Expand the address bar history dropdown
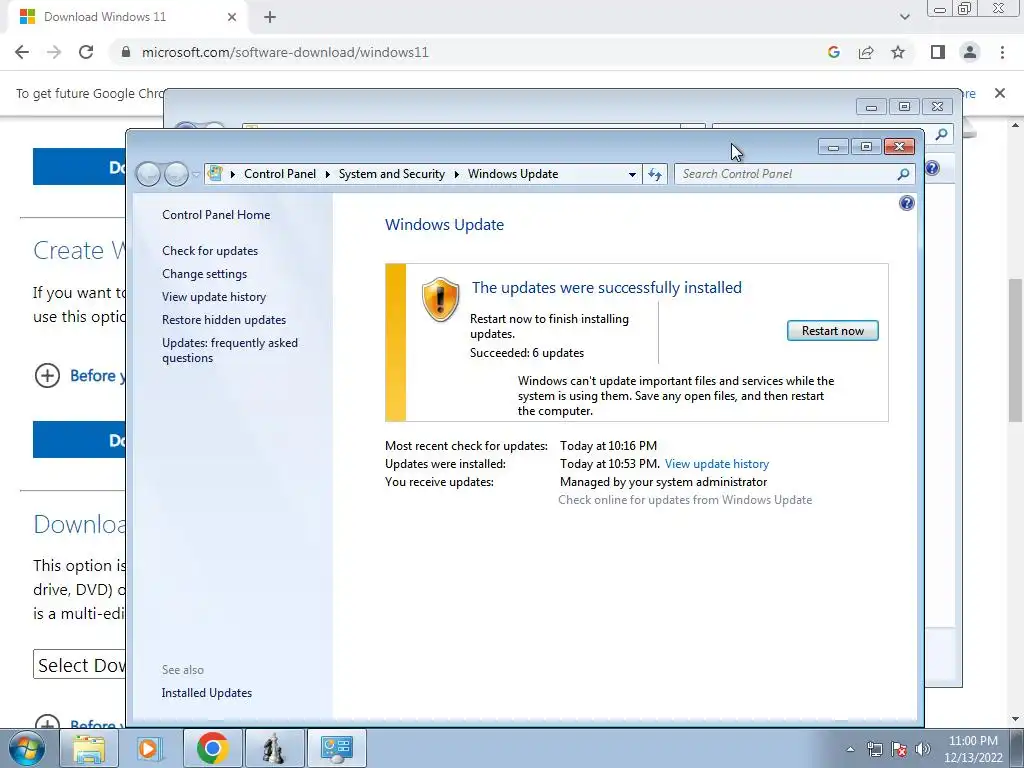This screenshot has width=1024, height=768. [632, 174]
